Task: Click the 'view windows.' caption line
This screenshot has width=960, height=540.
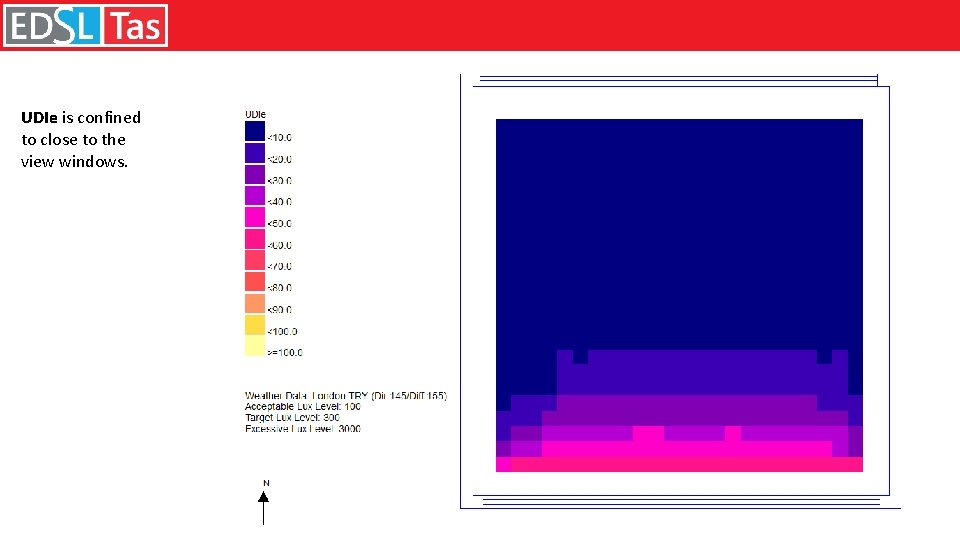Action: 74,162
